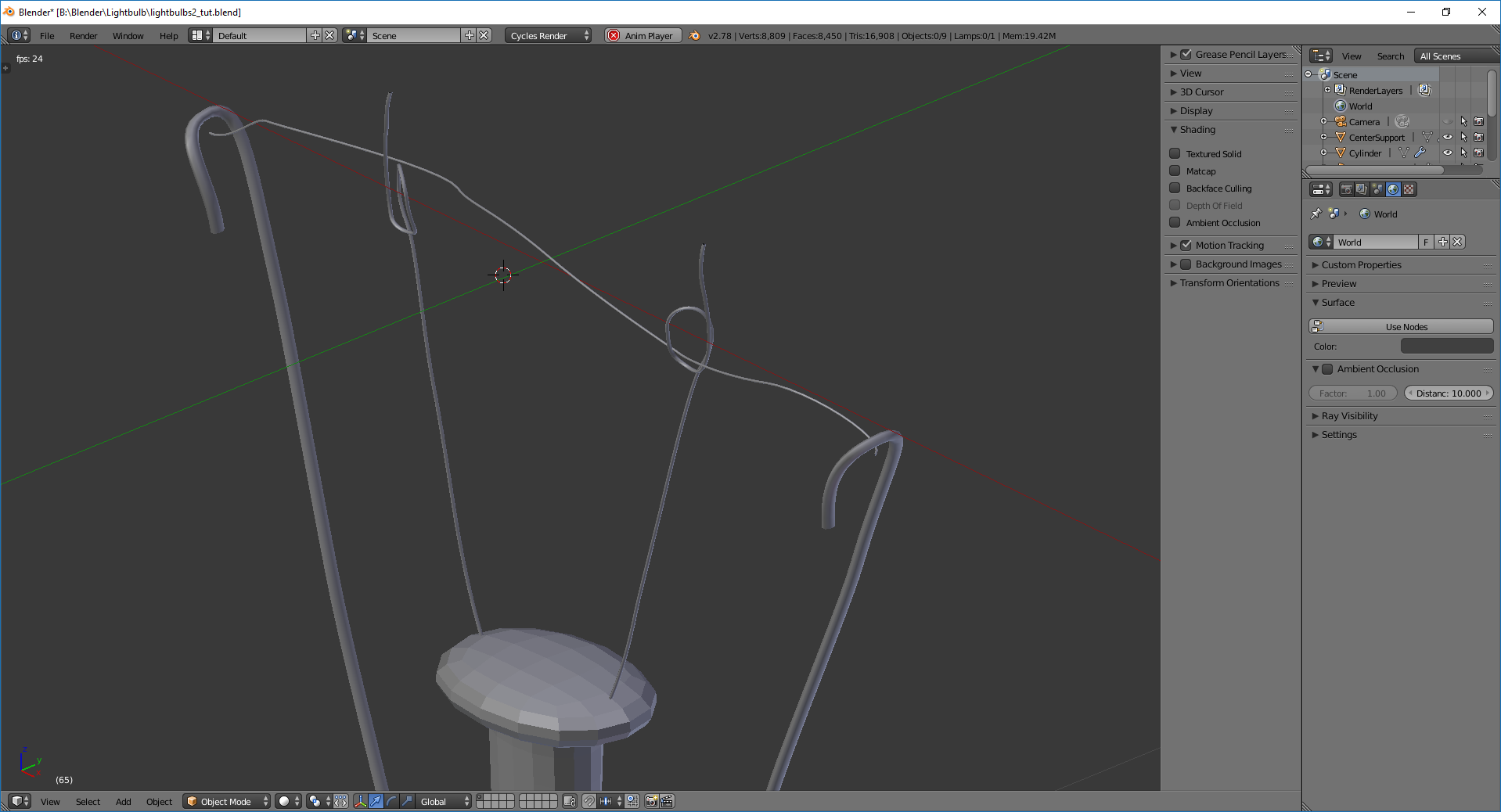Click Search in the outliner header
The image size is (1501, 812).
(x=1390, y=56)
